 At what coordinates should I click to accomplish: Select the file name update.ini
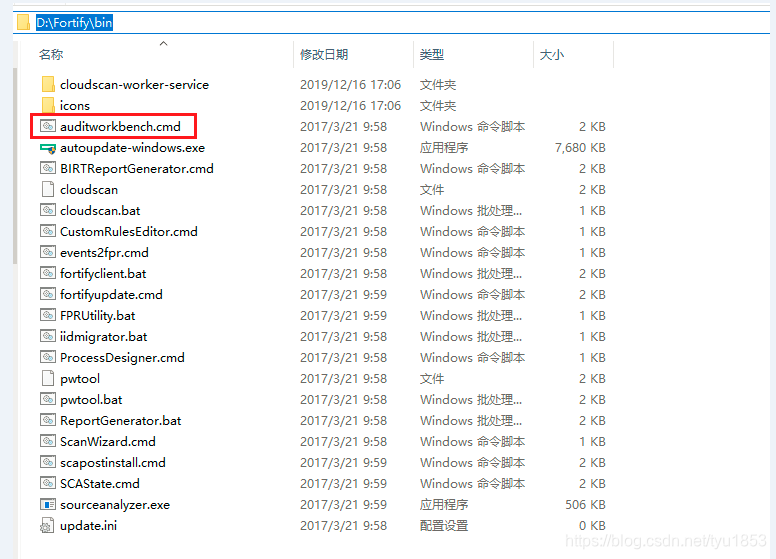pyautogui.click(x=89, y=525)
